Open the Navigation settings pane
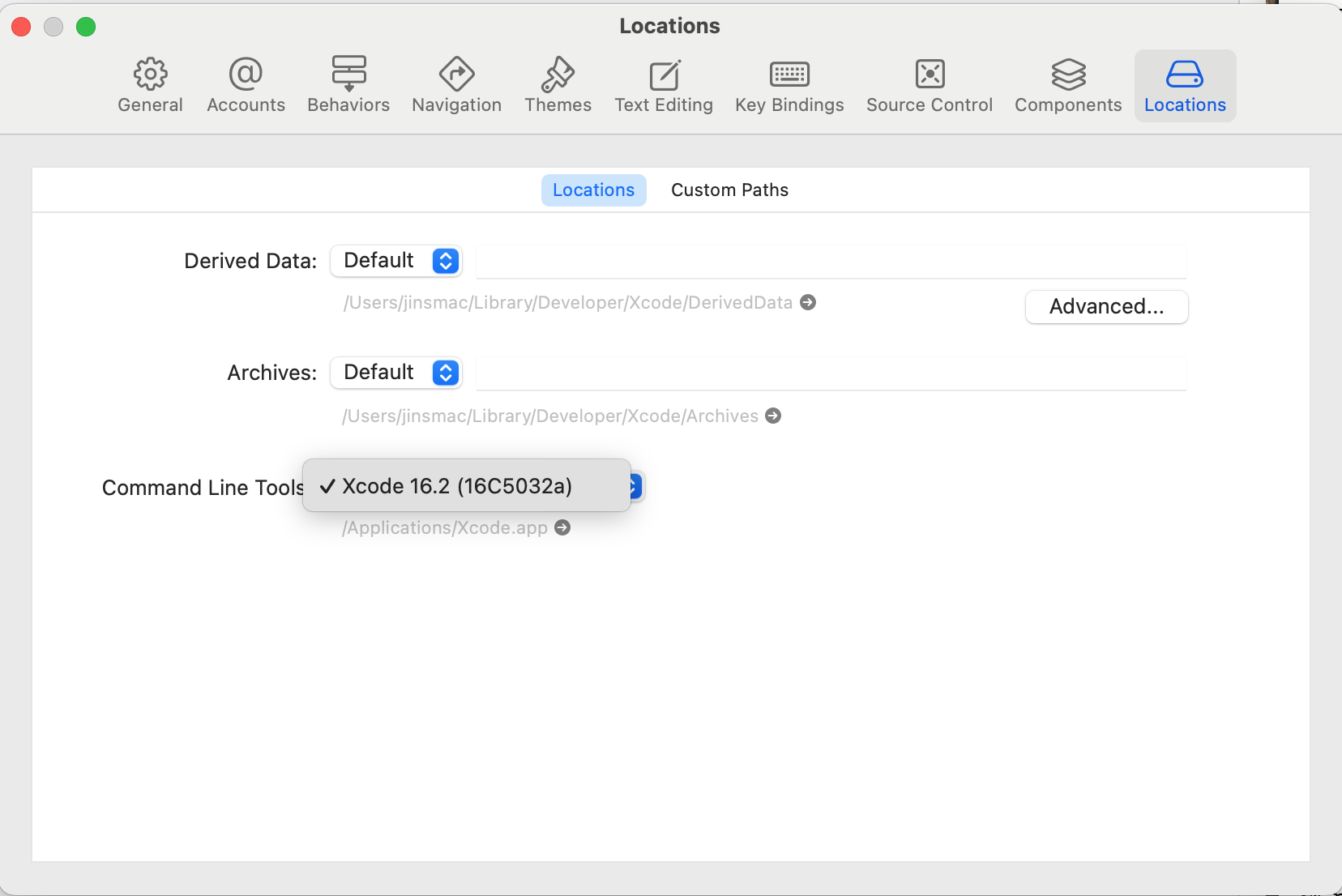The height and width of the screenshot is (896, 1342). (456, 84)
